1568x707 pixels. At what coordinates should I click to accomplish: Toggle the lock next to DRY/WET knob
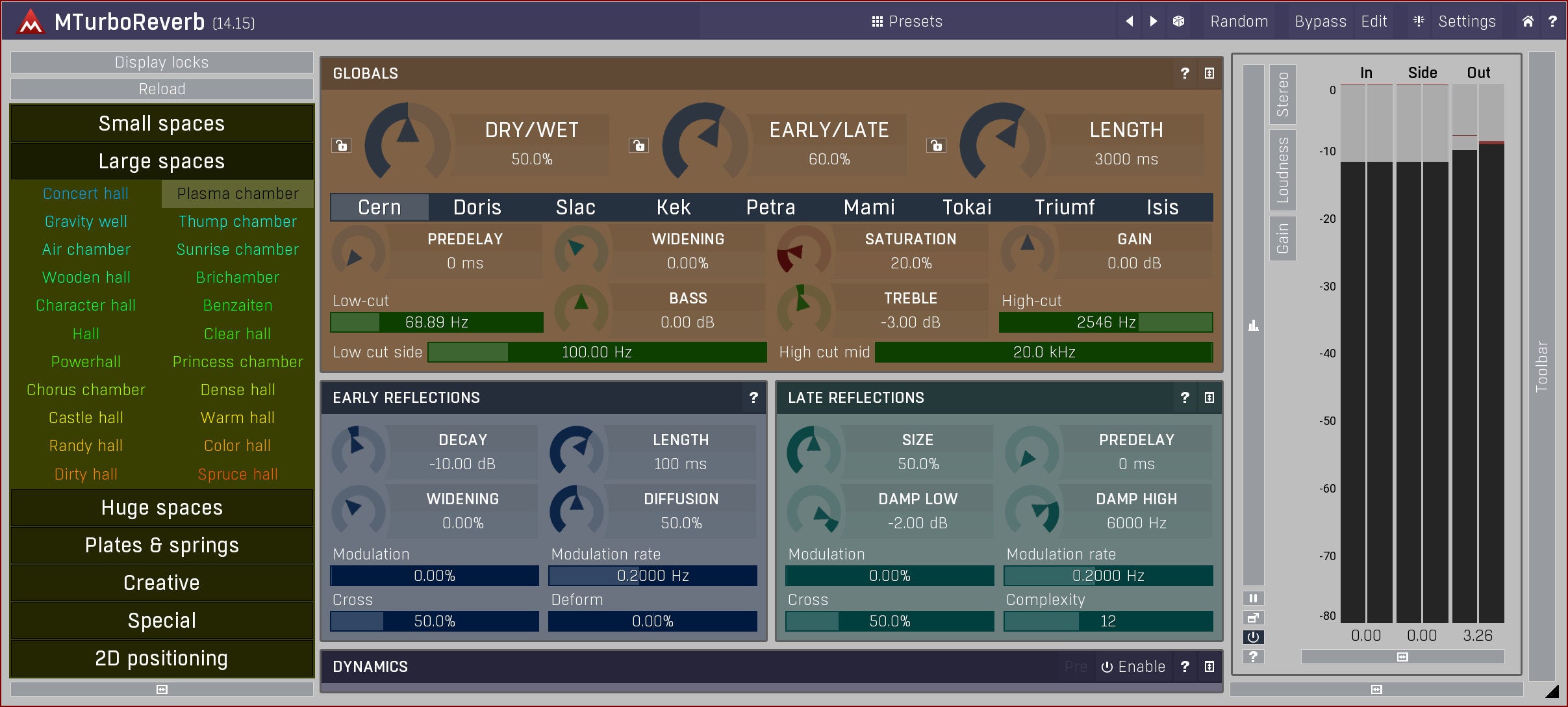[x=341, y=146]
